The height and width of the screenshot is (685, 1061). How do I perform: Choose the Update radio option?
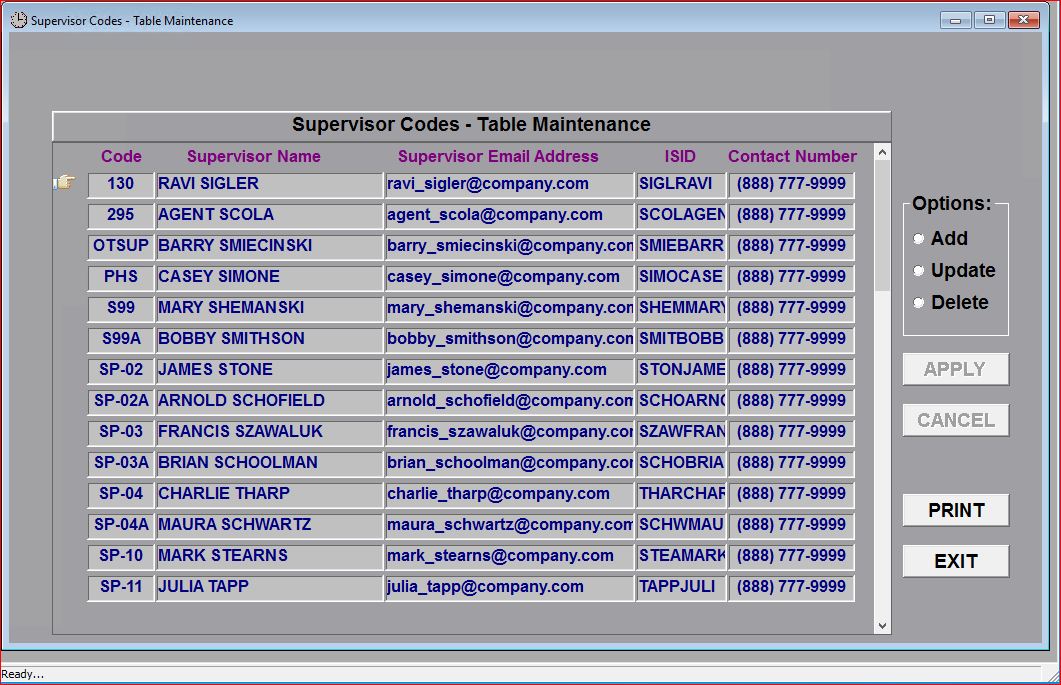click(x=919, y=271)
